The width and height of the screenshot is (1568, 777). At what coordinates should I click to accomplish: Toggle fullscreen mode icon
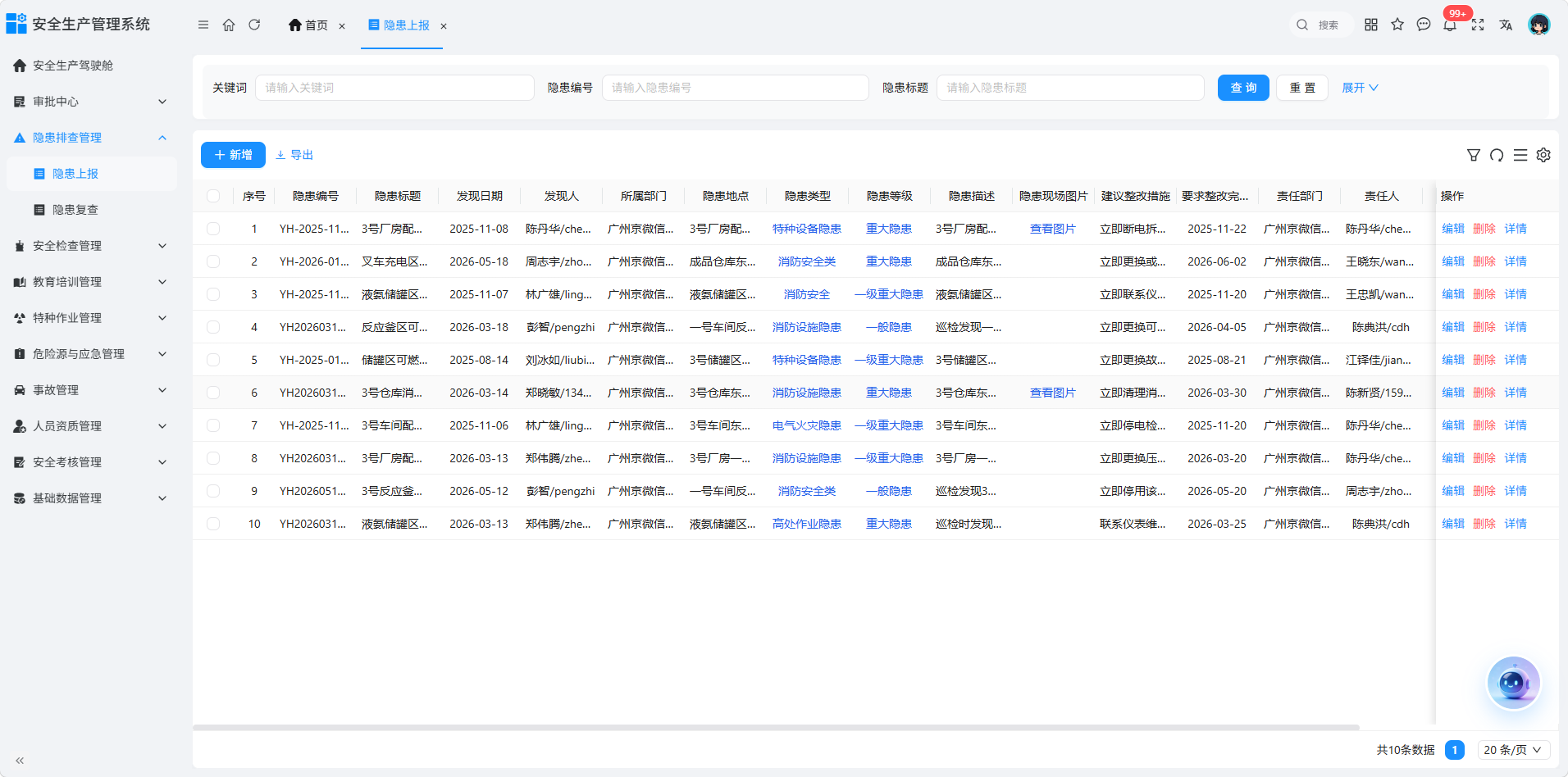(1478, 25)
